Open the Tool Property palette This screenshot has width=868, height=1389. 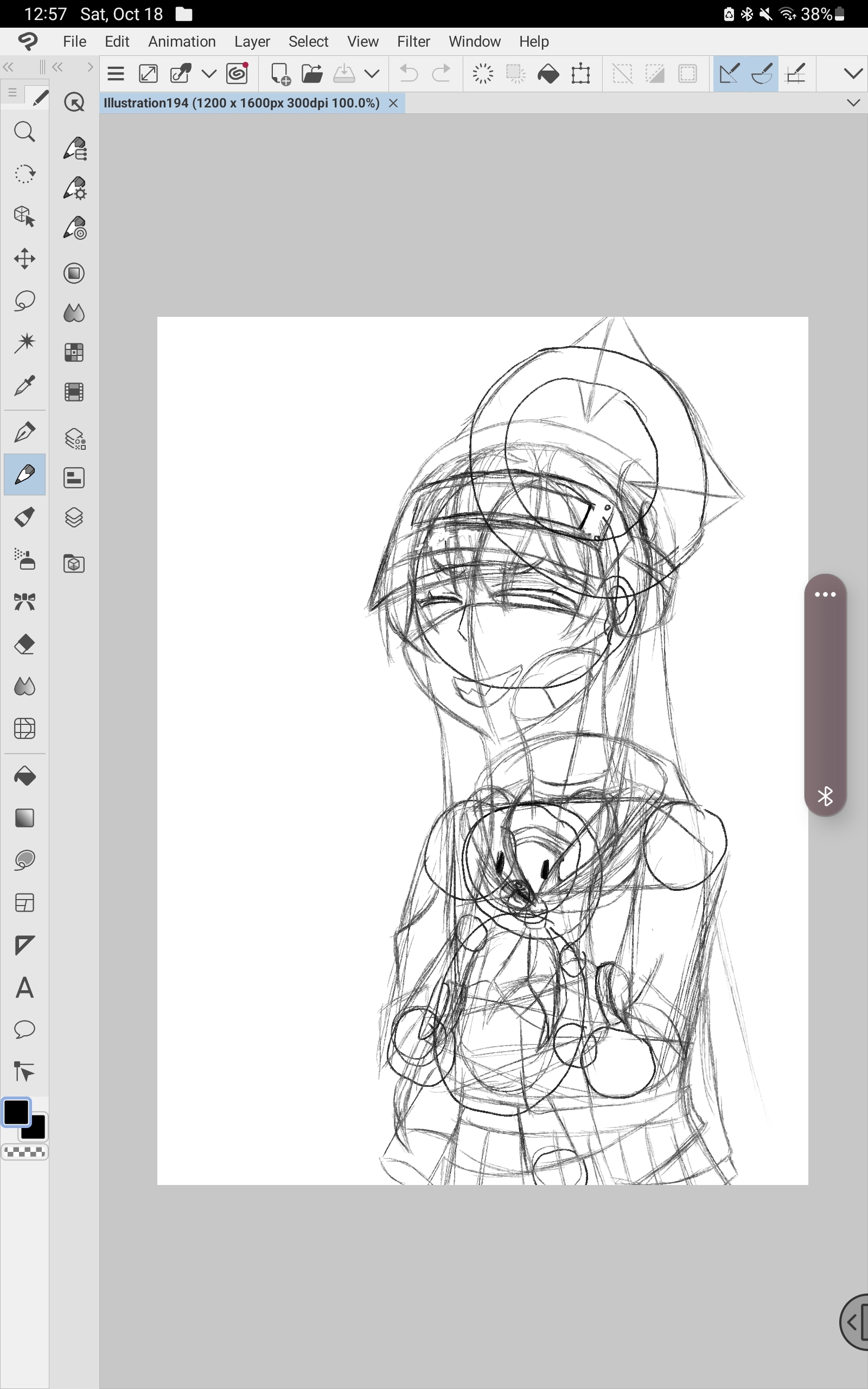(x=74, y=188)
